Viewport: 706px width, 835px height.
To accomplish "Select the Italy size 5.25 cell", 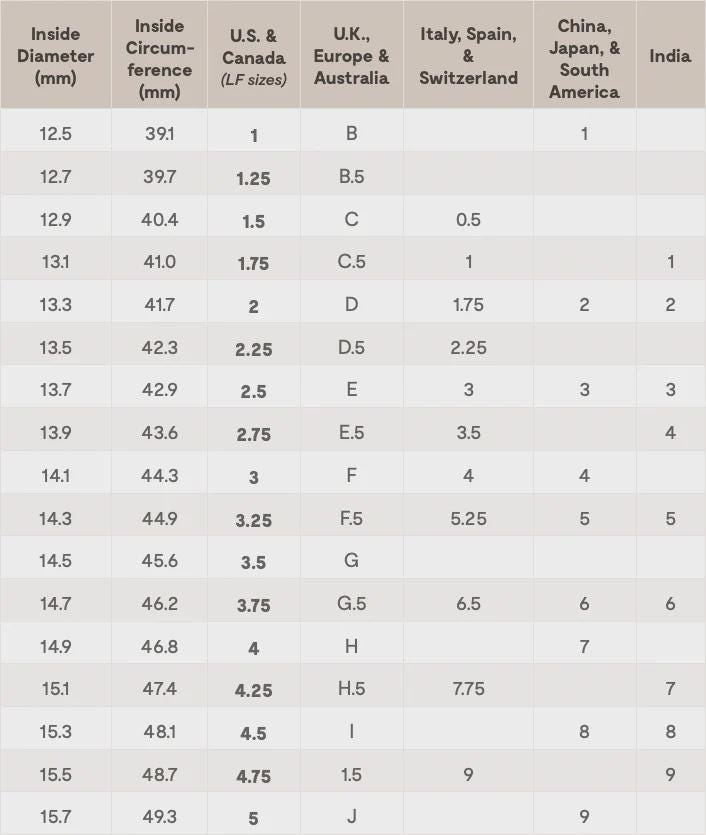I will (x=468, y=519).
